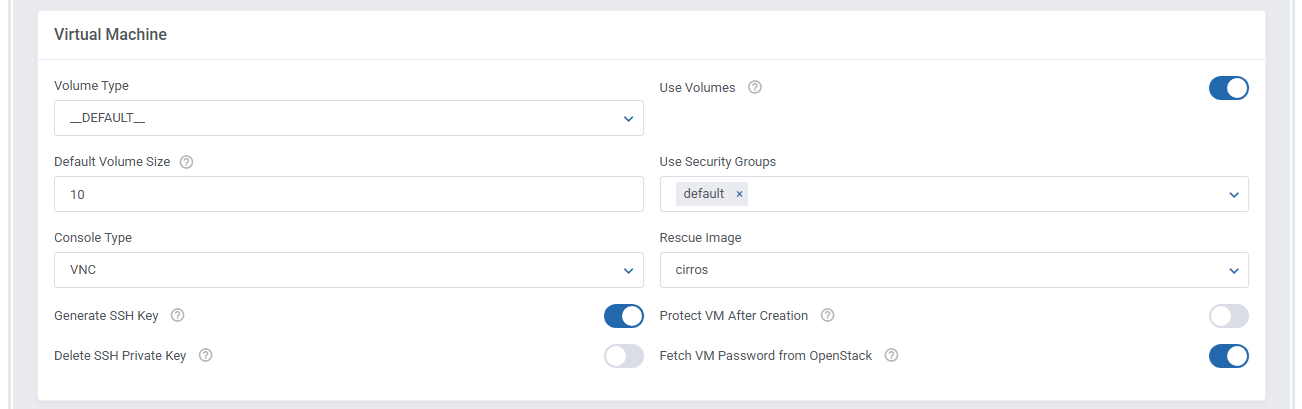Click the Default Volume Size input field
The height and width of the screenshot is (409, 1302).
[x=348, y=194]
